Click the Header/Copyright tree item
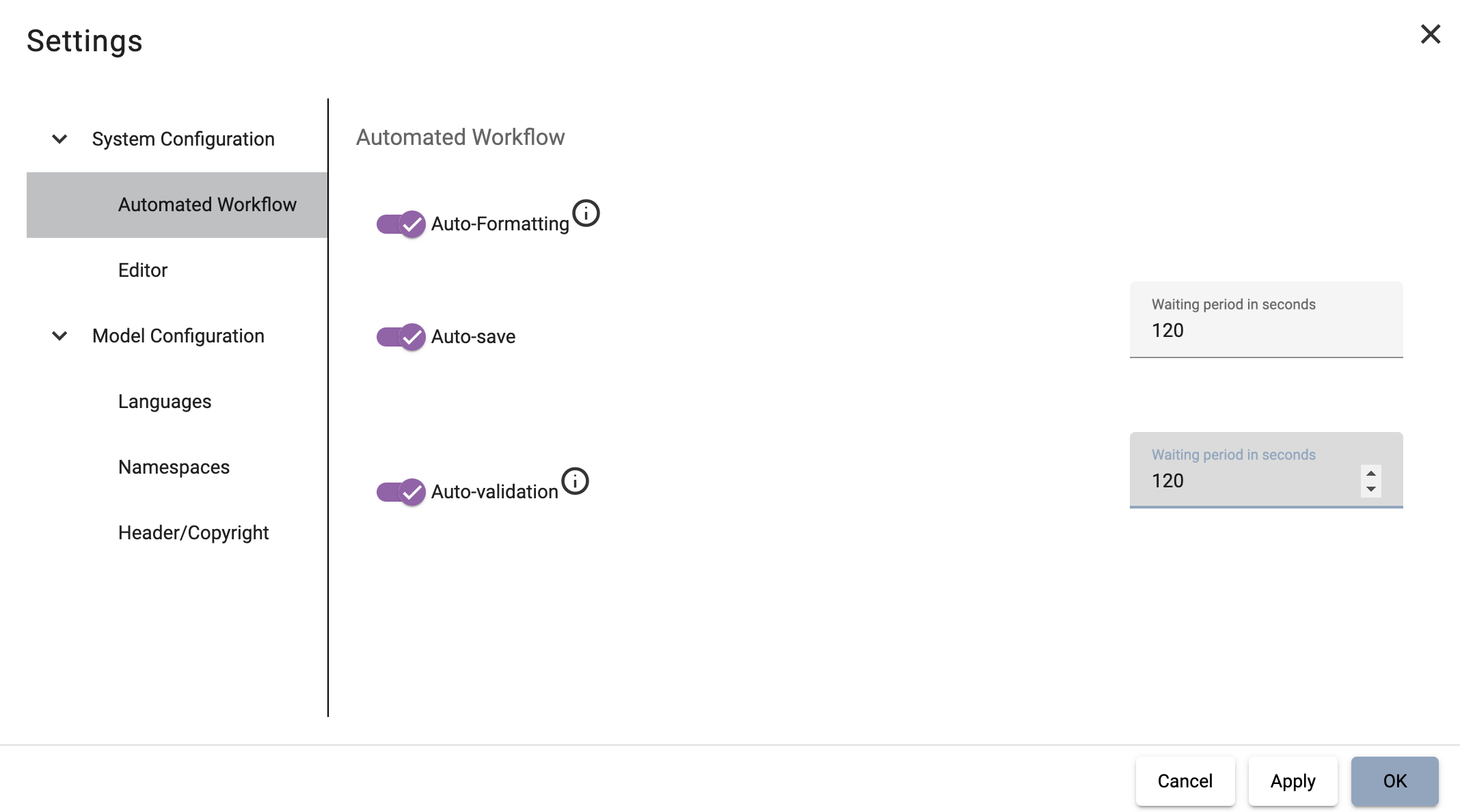Viewport: 1460px width, 812px height. point(193,532)
